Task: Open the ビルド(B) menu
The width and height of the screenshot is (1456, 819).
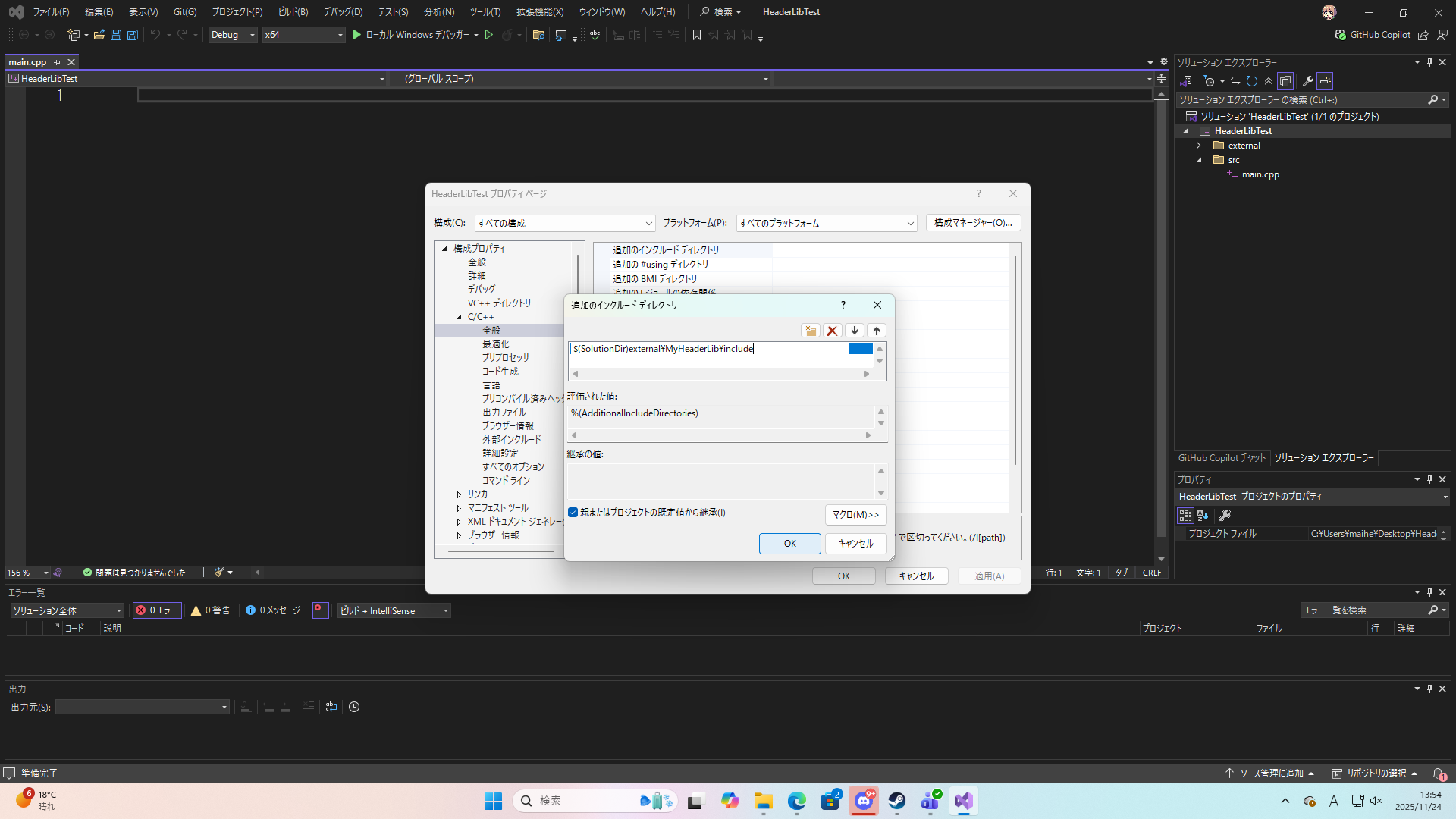Action: 293,12
